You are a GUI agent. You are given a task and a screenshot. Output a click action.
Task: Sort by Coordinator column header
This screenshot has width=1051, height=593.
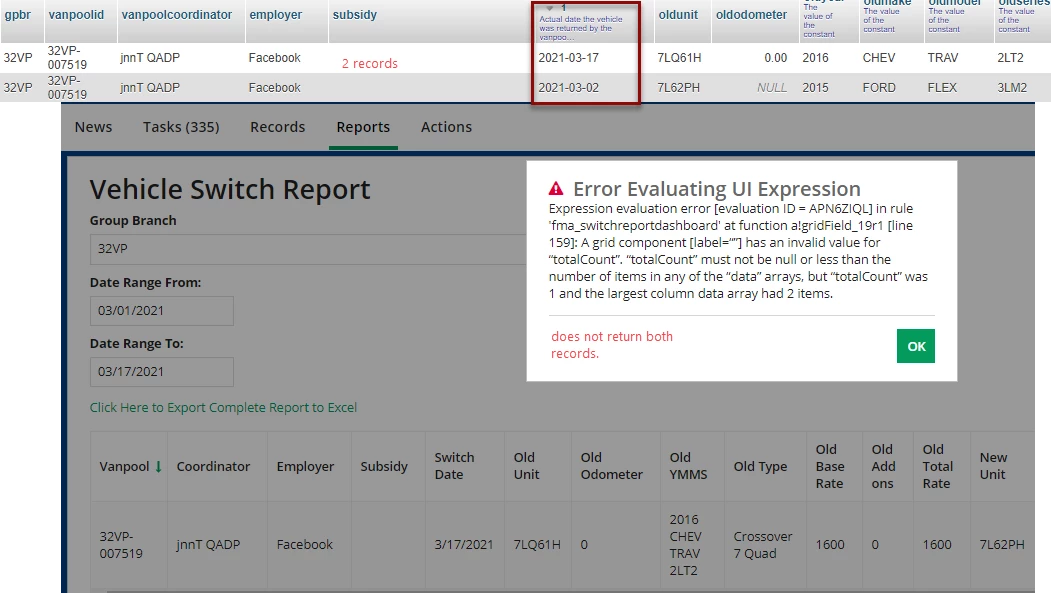coord(213,466)
